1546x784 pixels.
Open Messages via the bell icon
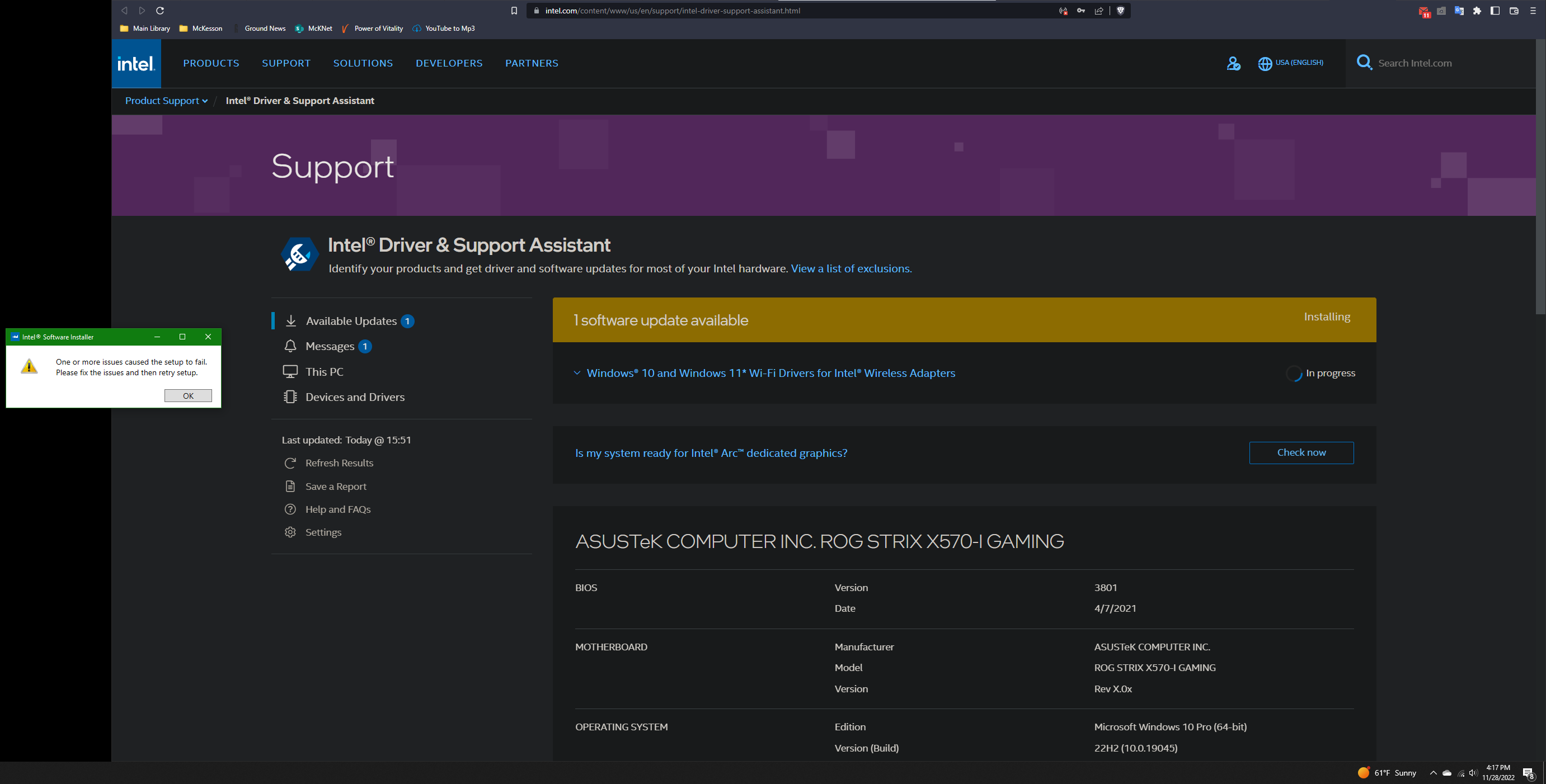click(x=290, y=346)
